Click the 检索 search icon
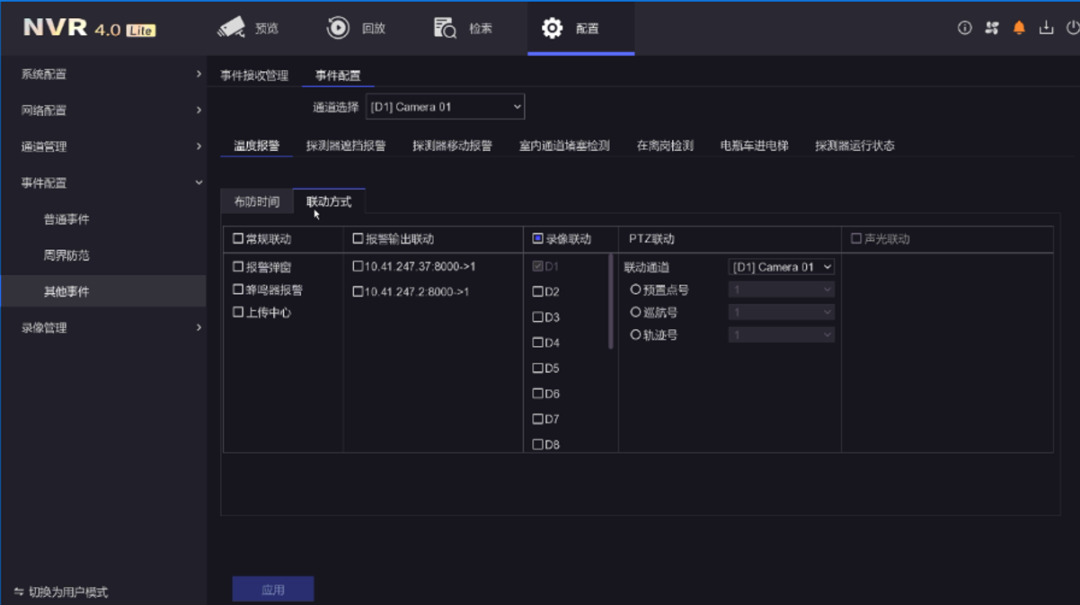 pos(445,28)
